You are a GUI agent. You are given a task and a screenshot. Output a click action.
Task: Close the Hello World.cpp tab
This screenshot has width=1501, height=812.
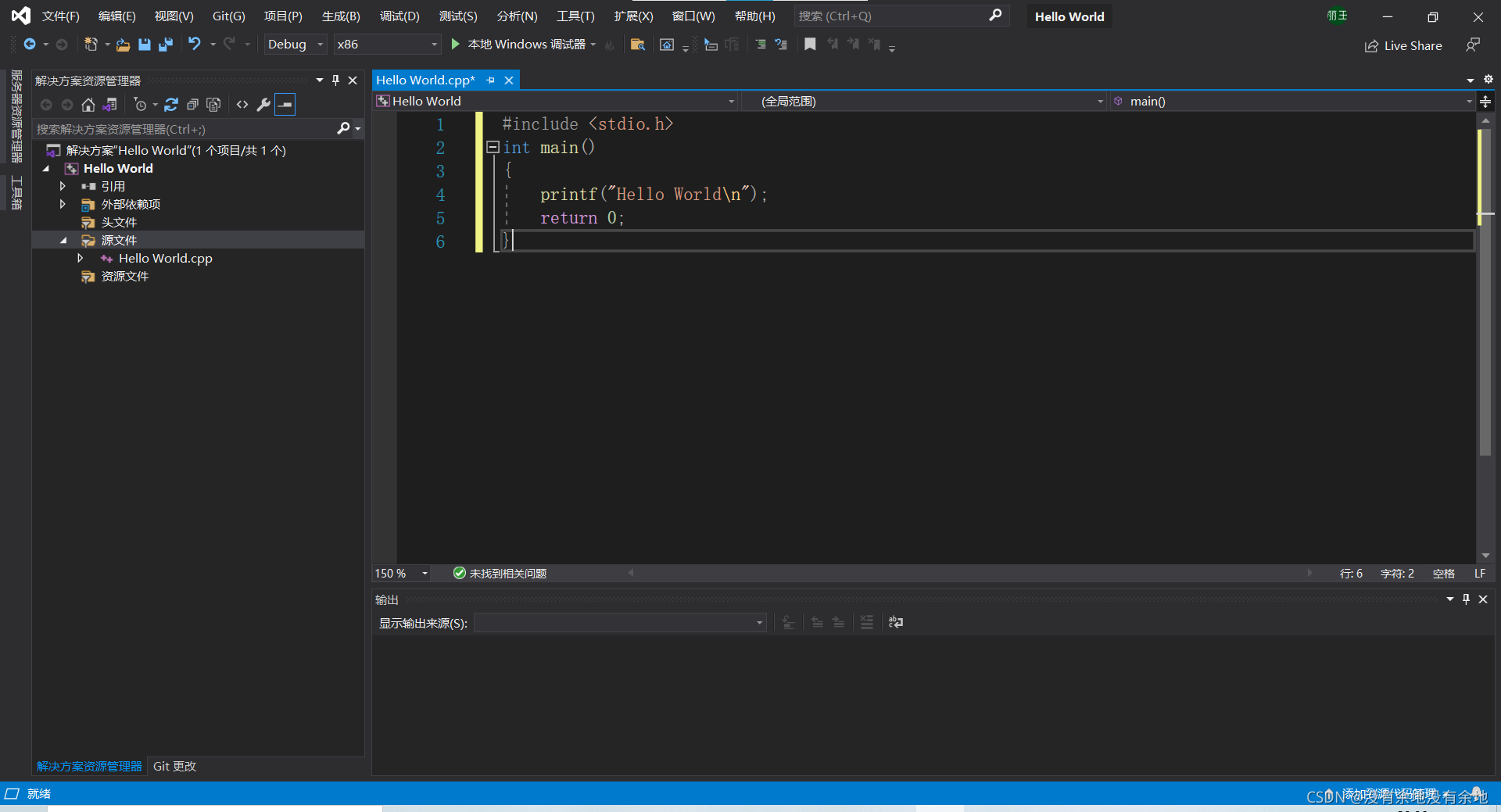coord(509,80)
